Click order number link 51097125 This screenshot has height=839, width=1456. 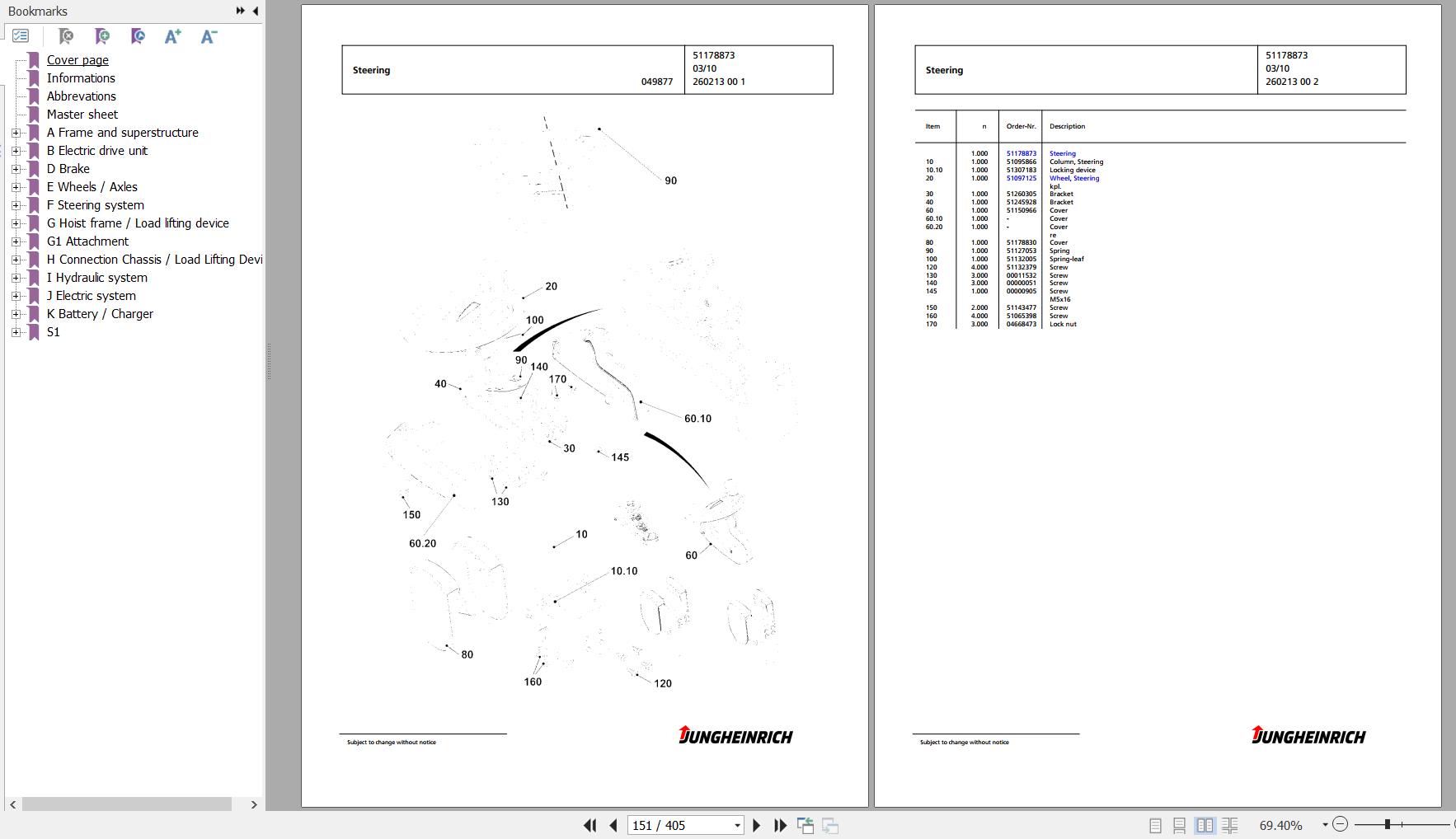1021,178
